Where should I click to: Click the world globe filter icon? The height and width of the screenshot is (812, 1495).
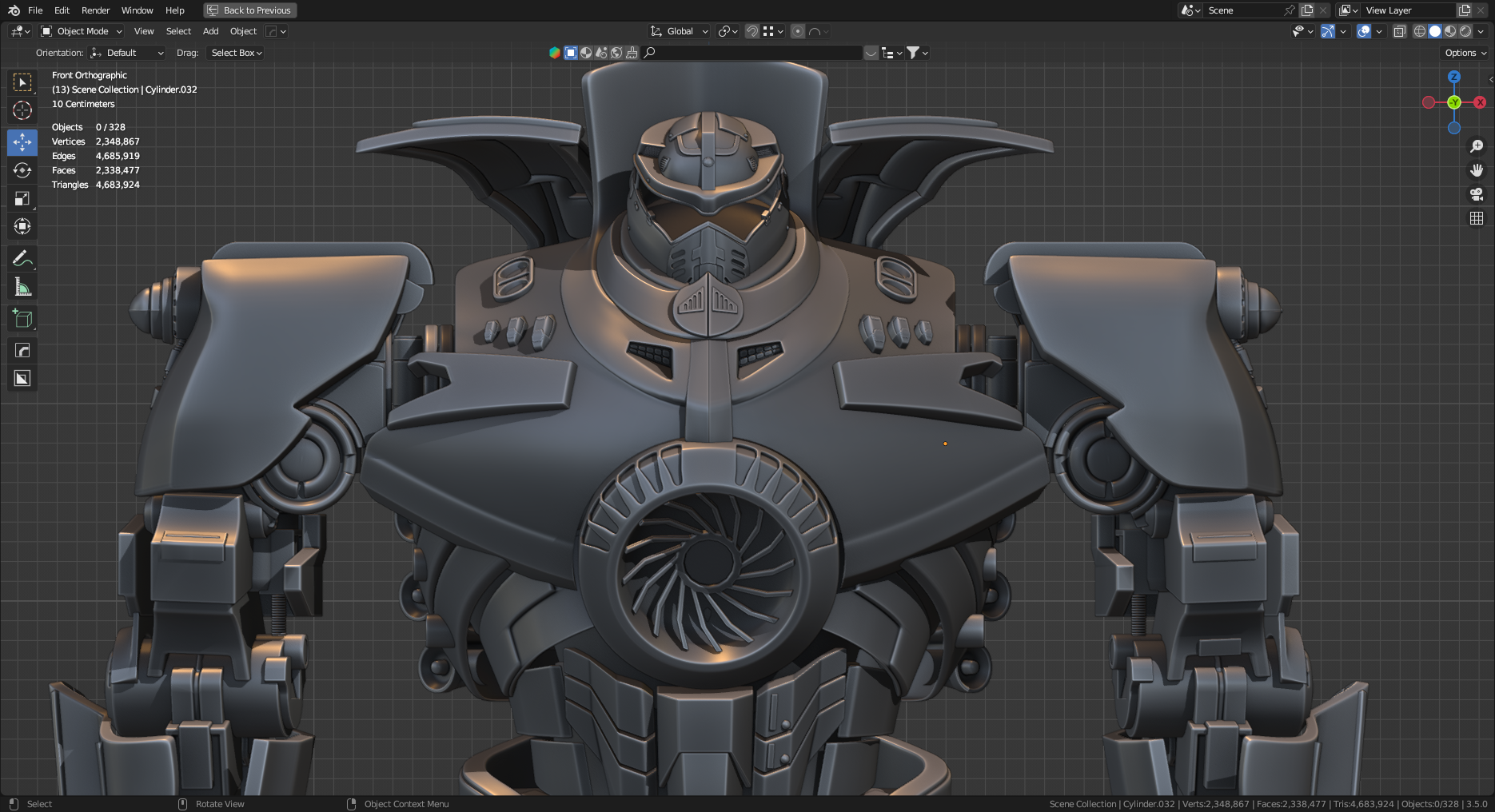(x=616, y=53)
